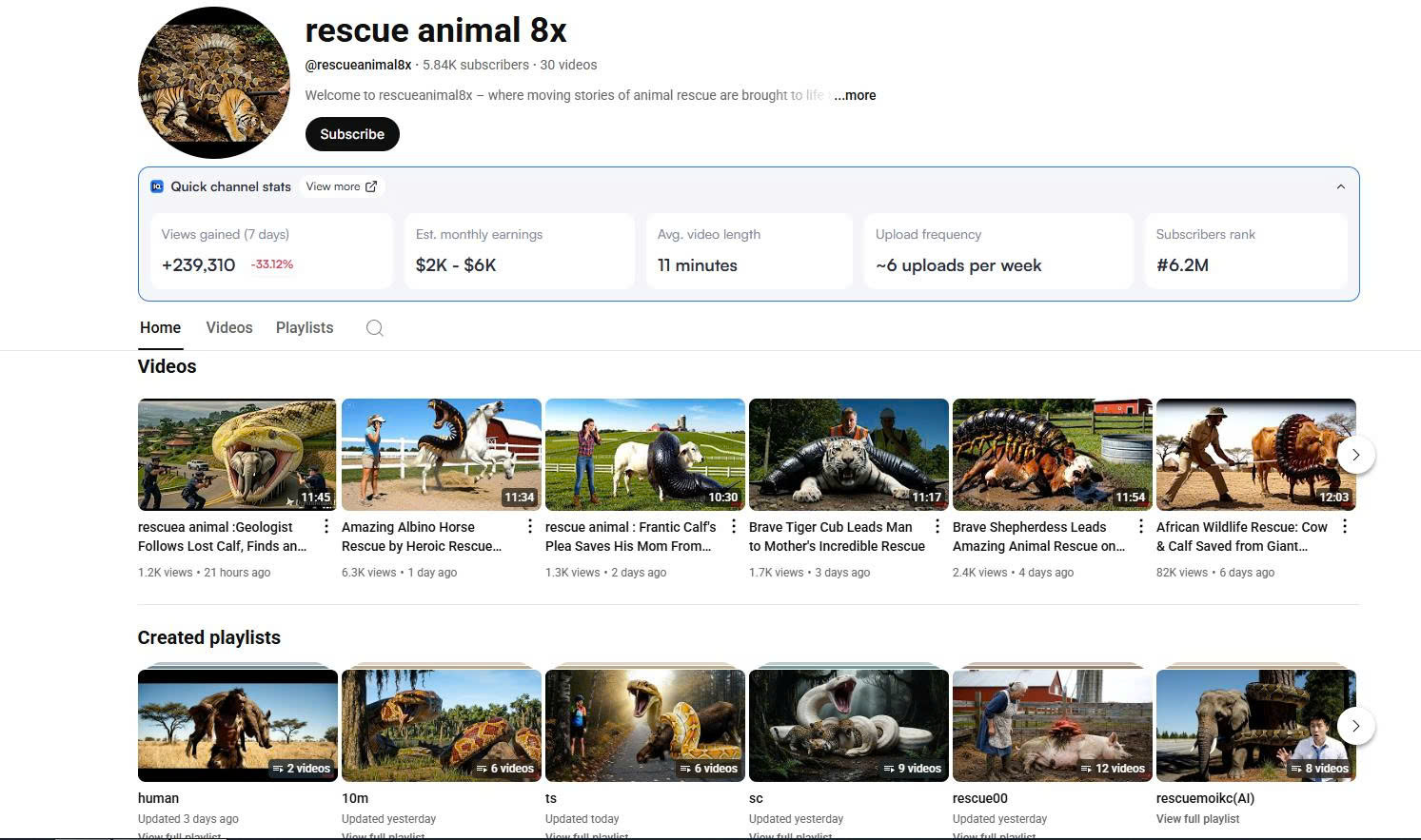1421x840 pixels.
Task: Open more options for Geologist Follows Lost Calf video
Action: 326,527
